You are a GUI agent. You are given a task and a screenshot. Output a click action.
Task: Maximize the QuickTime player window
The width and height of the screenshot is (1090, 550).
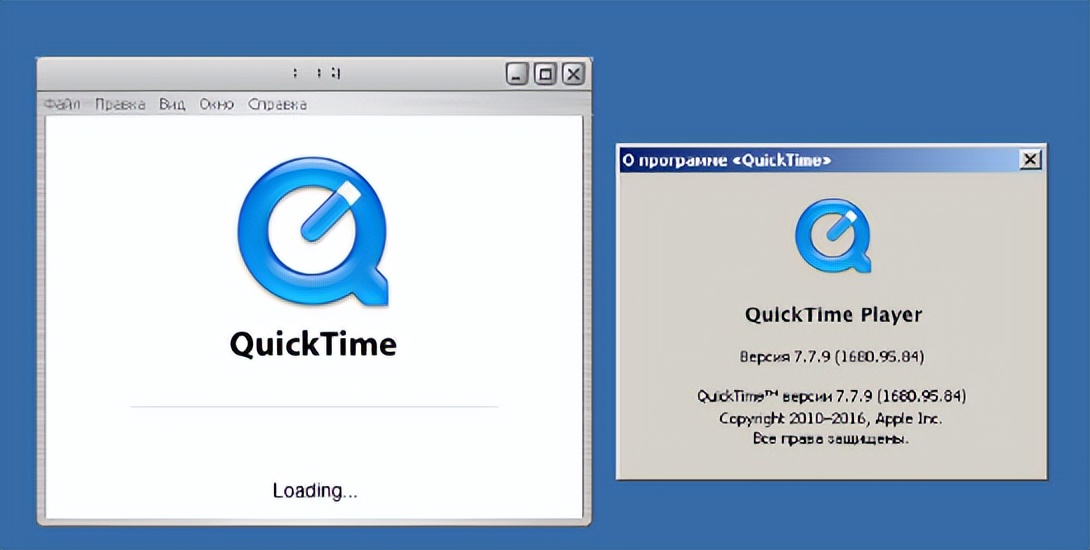pyautogui.click(x=545, y=74)
